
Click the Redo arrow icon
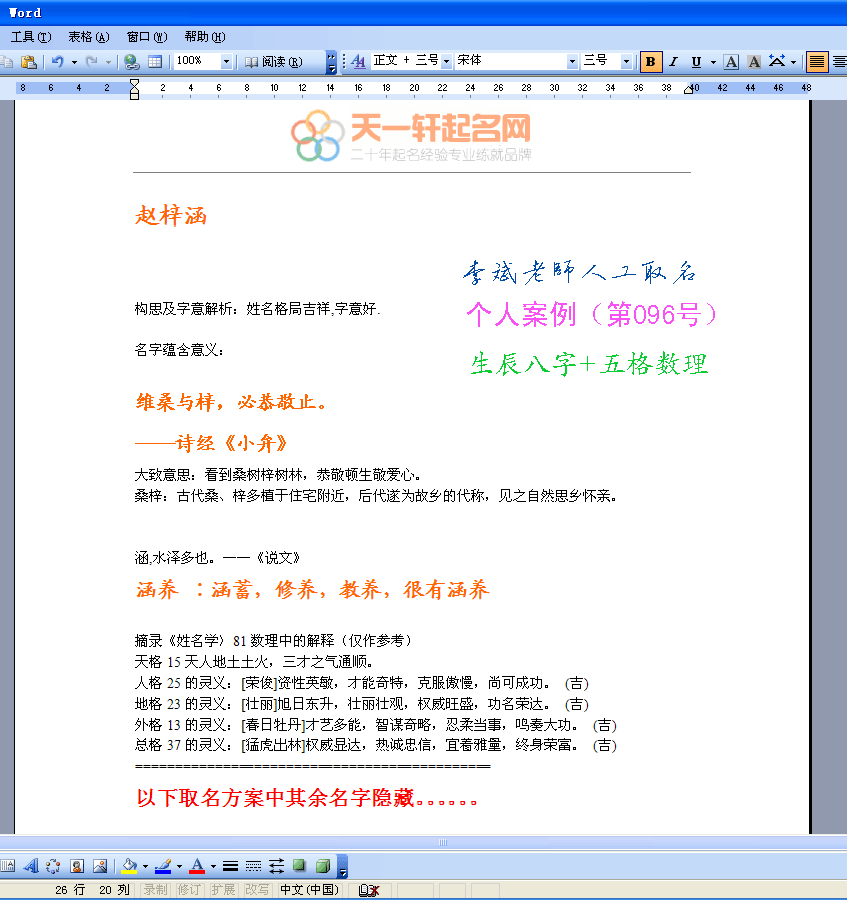91,61
